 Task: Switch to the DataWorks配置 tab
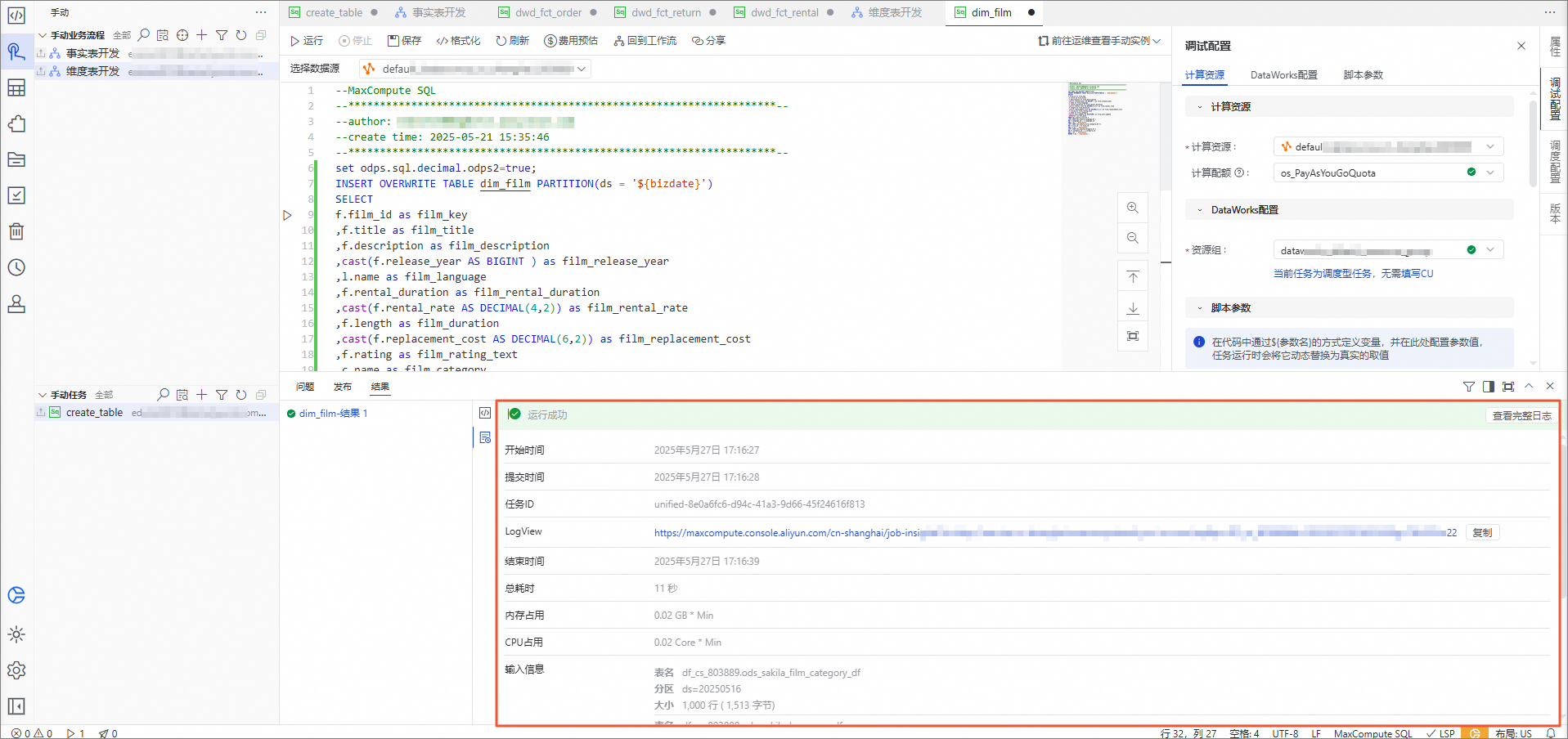[1283, 75]
